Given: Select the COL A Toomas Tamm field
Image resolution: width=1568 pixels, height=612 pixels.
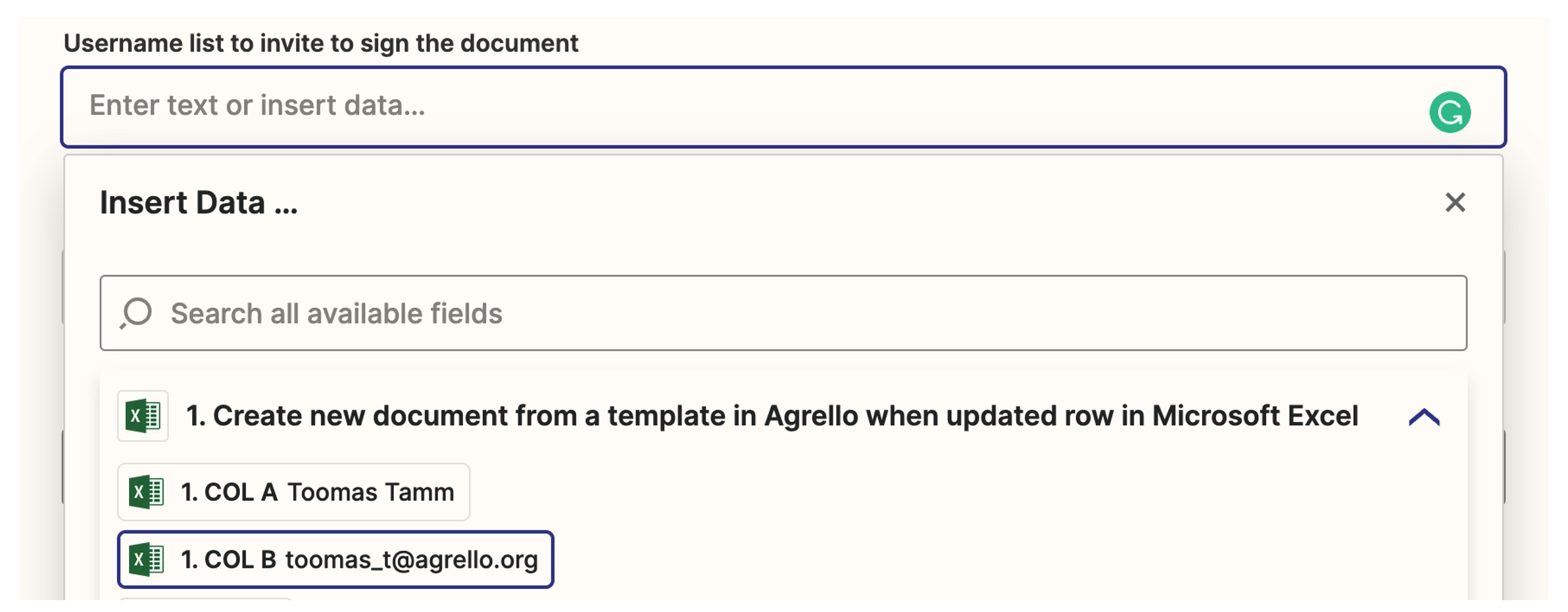Looking at the screenshot, I should 293,492.
